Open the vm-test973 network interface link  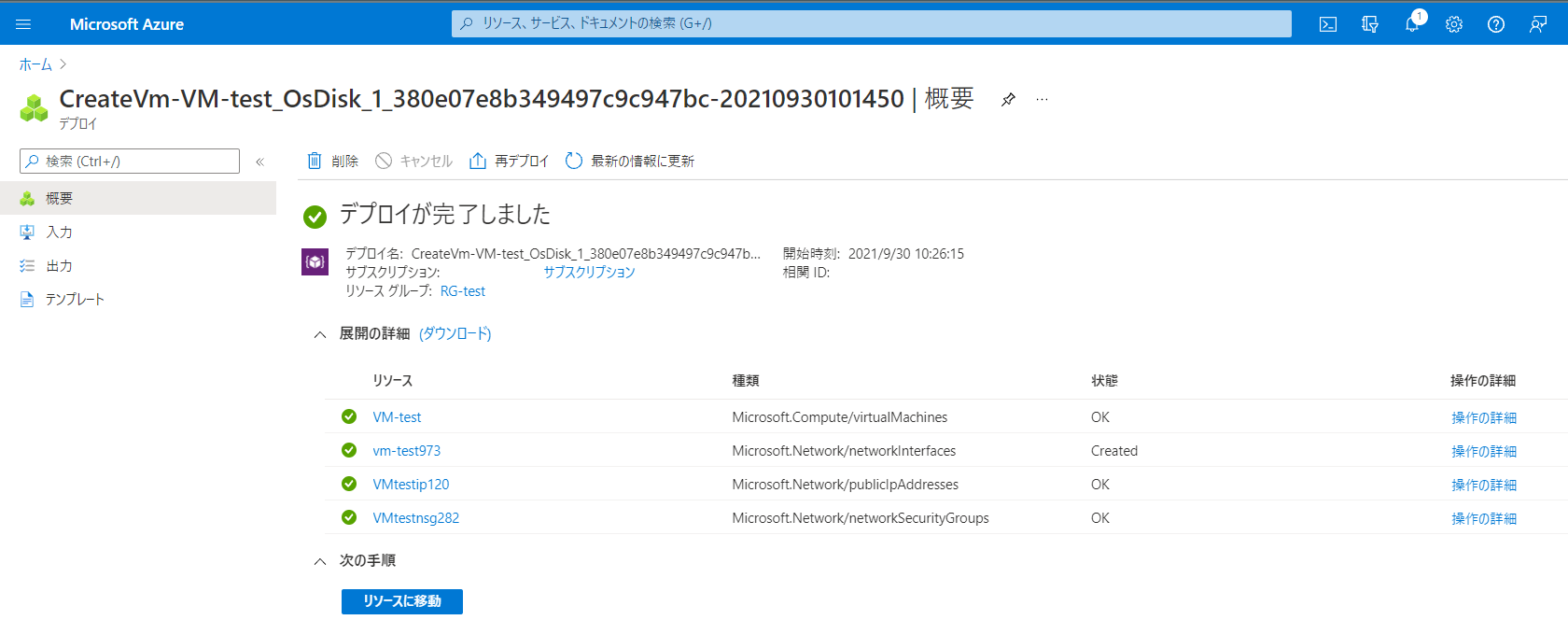pos(406,451)
